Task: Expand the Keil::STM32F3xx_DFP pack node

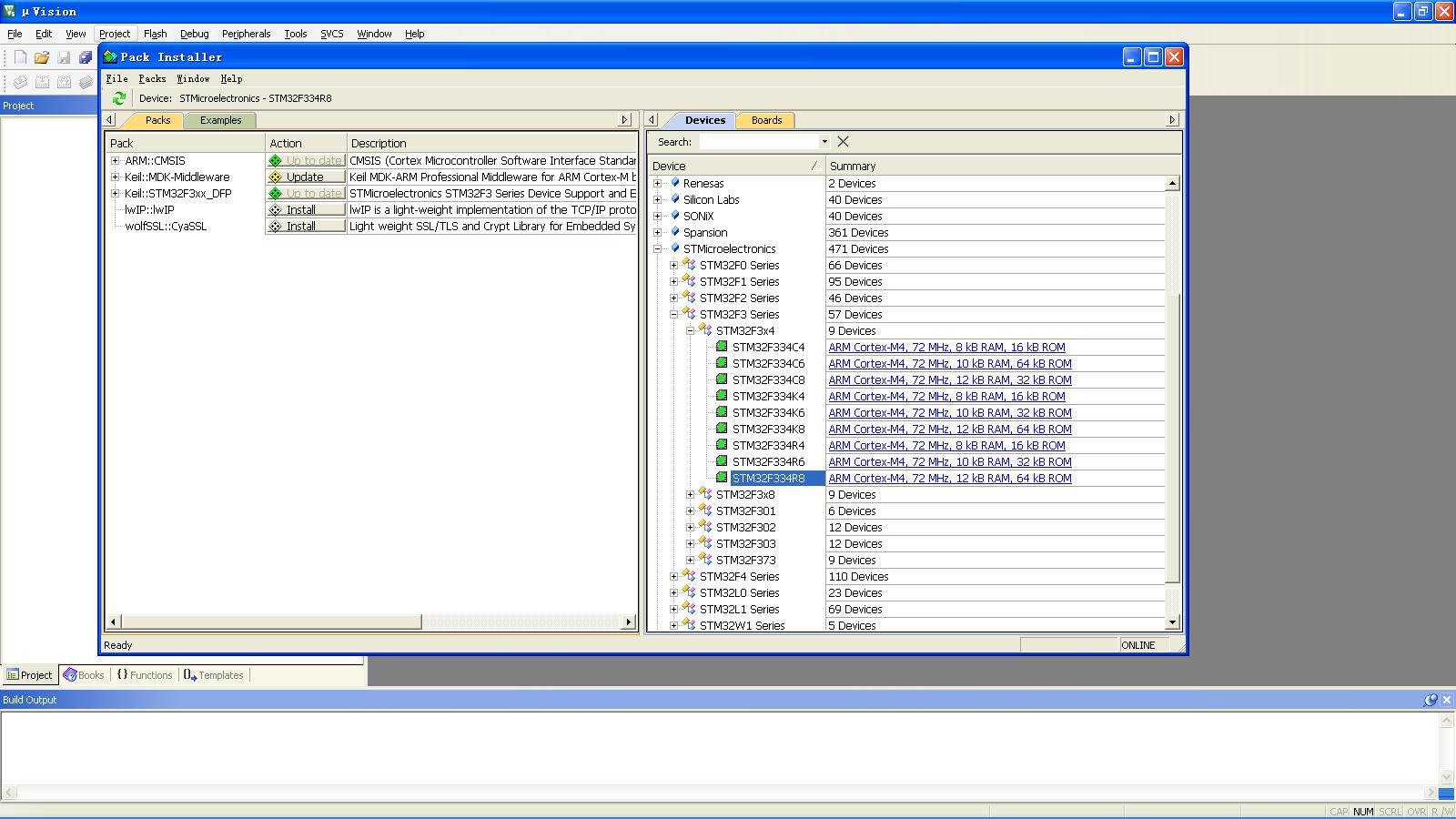Action: pos(116,194)
